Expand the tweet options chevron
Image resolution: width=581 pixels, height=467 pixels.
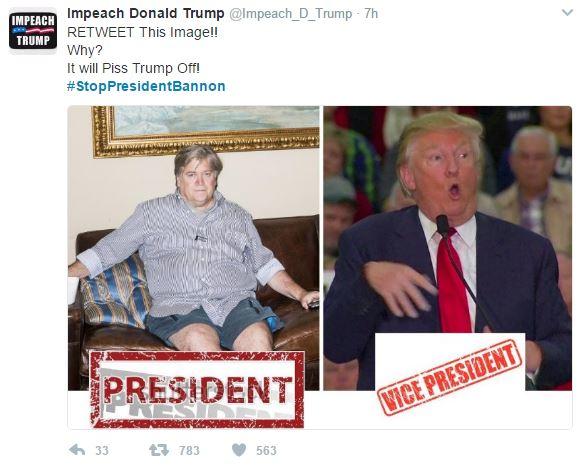click(567, 13)
